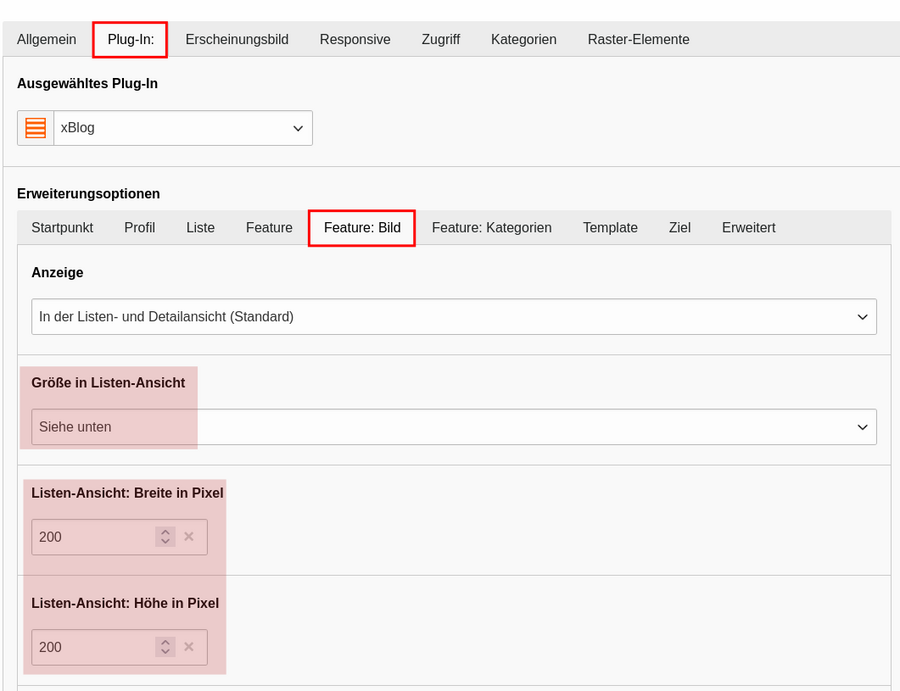Click the list view height input field
The image size is (900, 691).
tap(93, 647)
